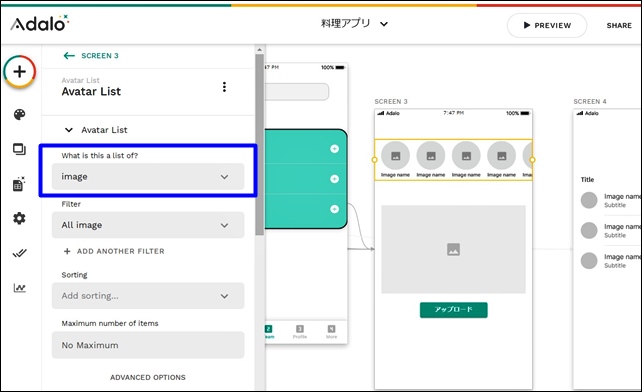Click the 'No Maximum' items field

pyautogui.click(x=148, y=345)
